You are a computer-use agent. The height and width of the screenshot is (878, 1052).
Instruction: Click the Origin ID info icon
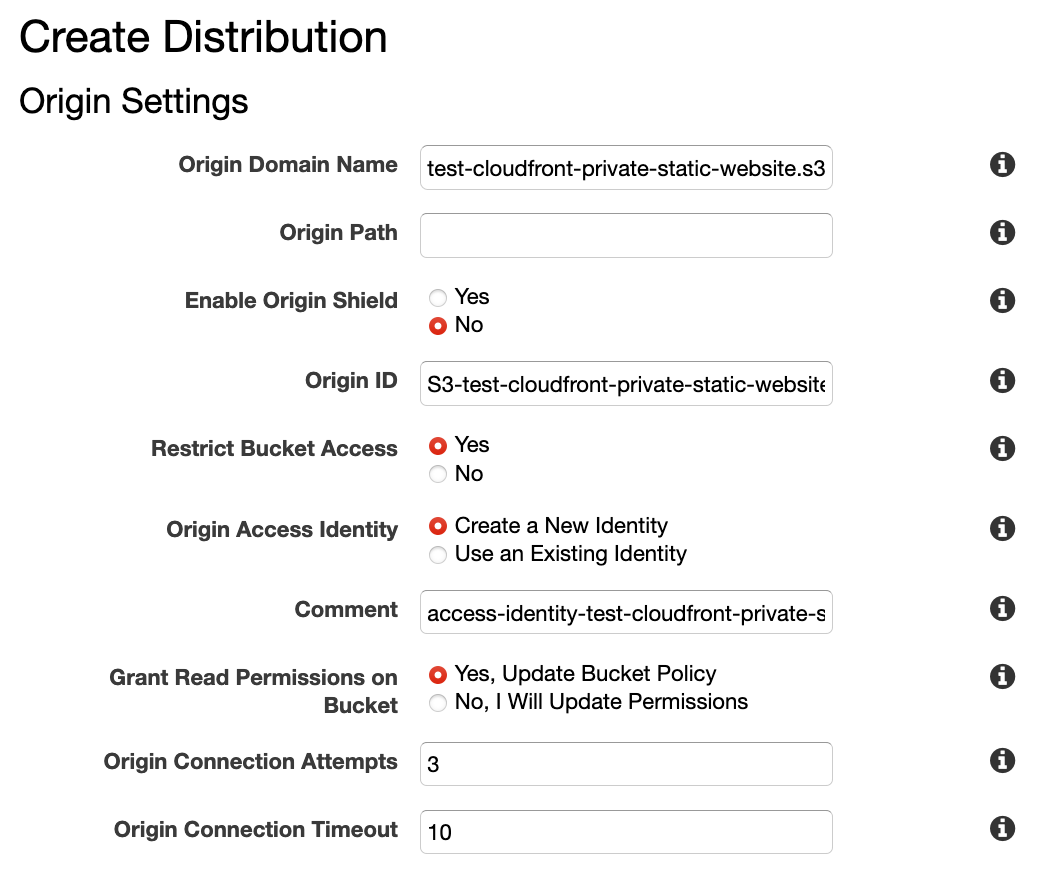coord(1002,381)
